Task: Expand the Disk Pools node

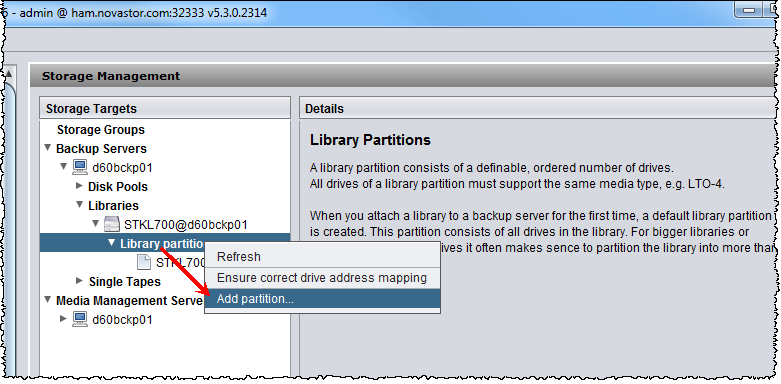Action: tap(80, 186)
